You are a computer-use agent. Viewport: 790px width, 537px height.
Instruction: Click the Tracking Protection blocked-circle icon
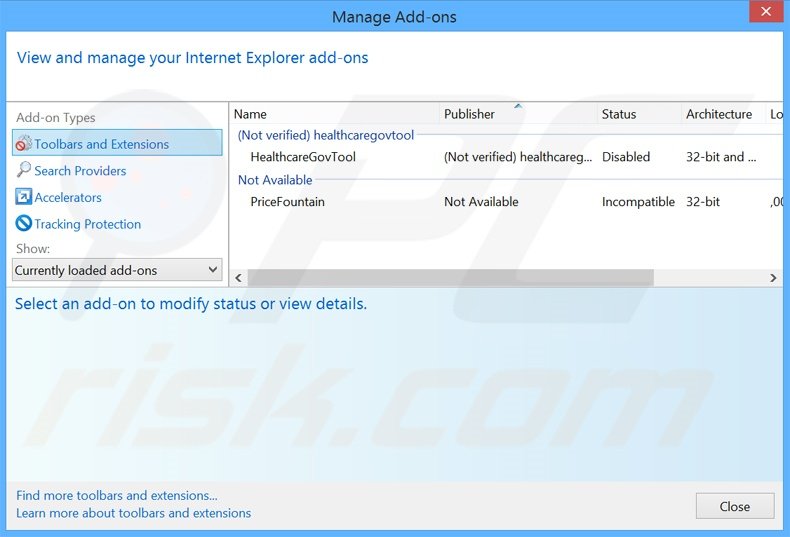click(23, 223)
